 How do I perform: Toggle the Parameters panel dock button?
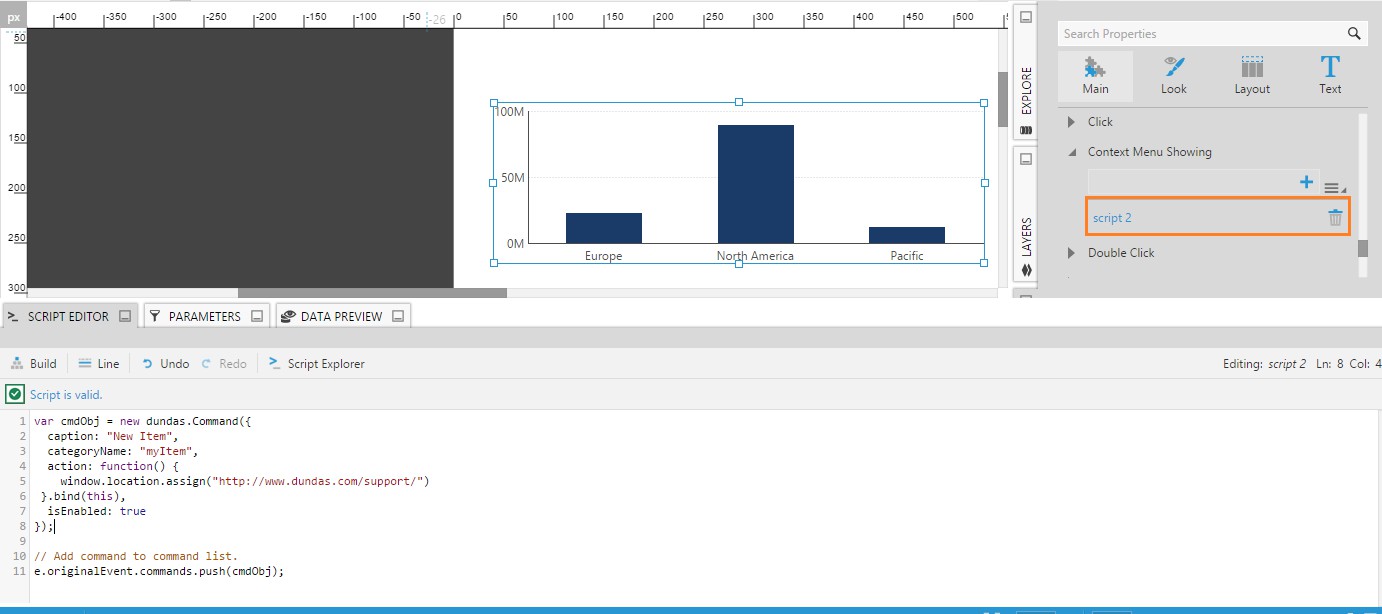(x=257, y=316)
